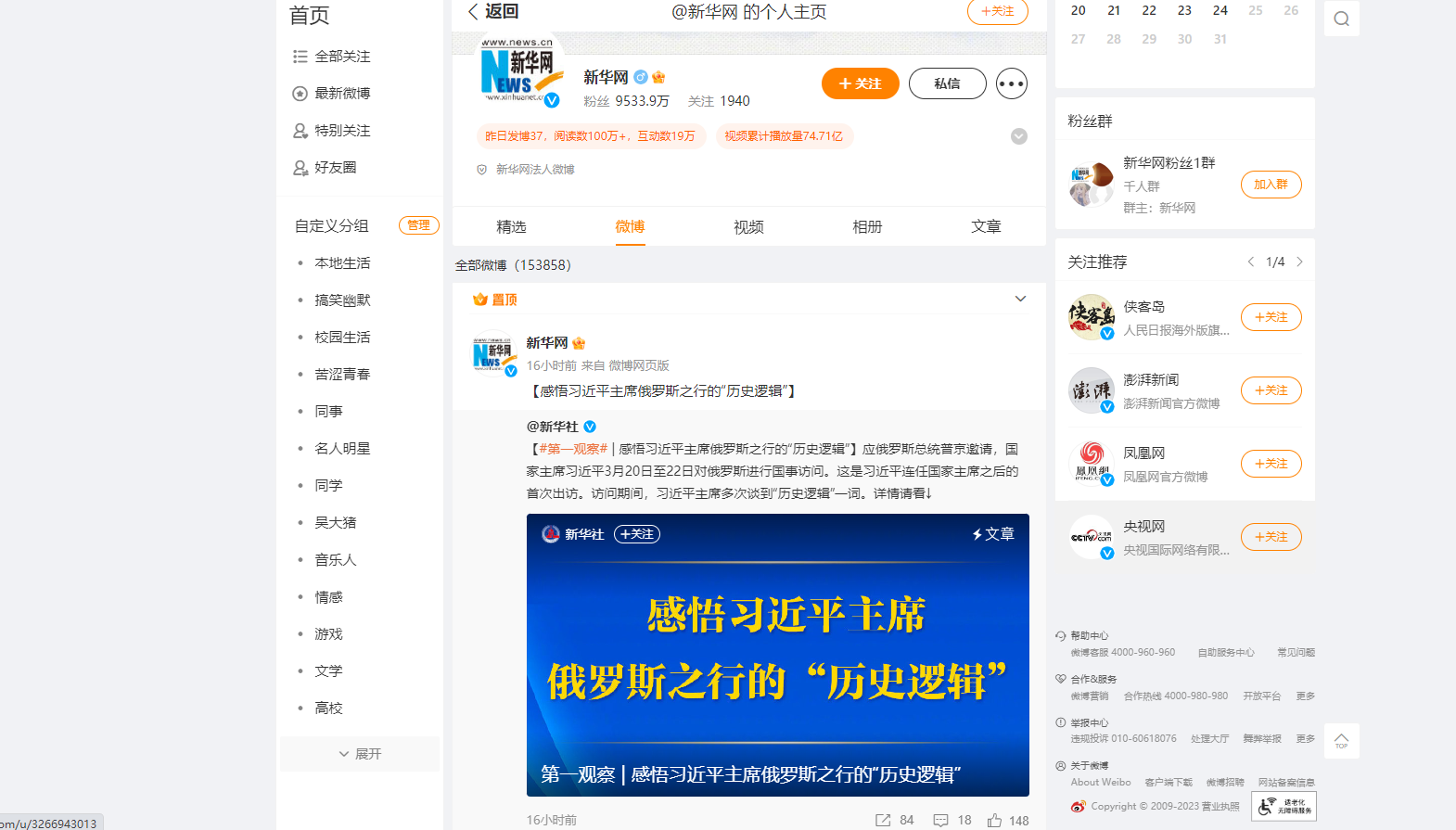The width and height of the screenshot is (1456, 830).
Task: Switch to the 相册 tab
Action: pos(867,226)
